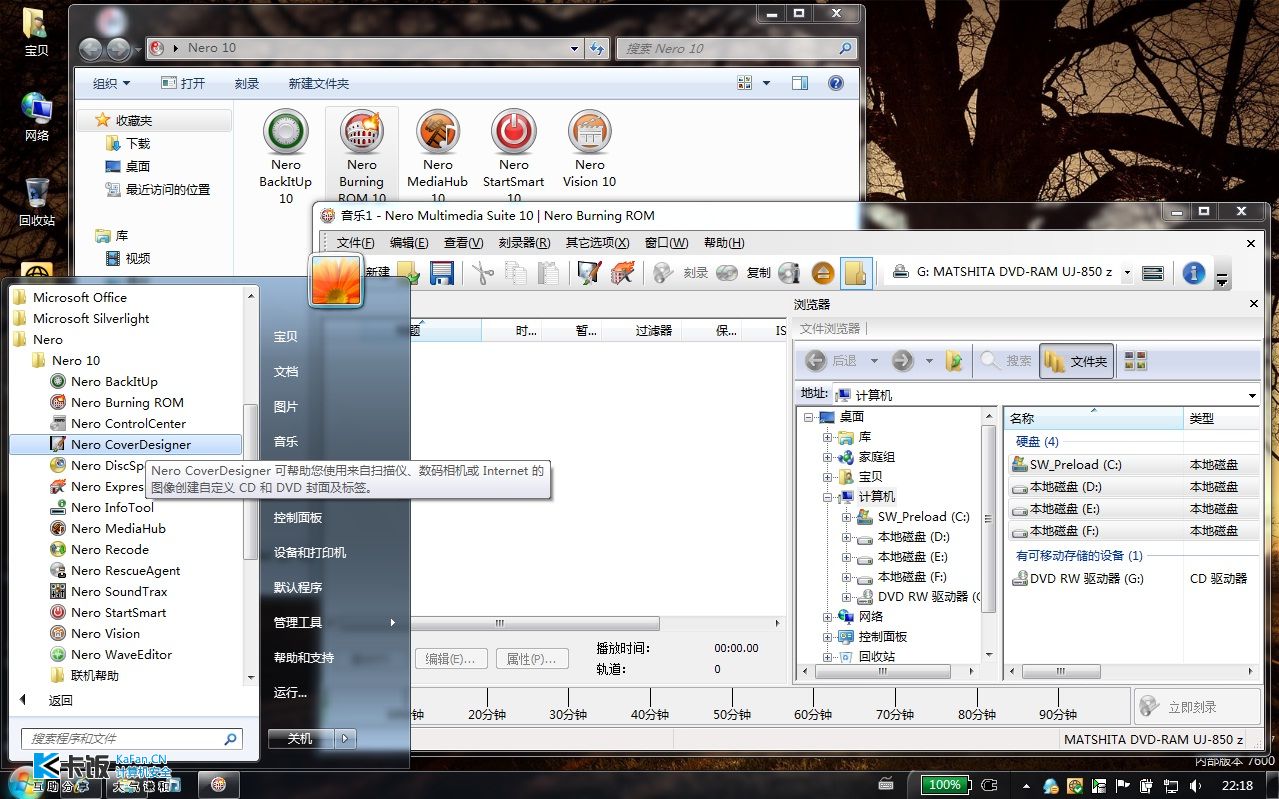Click the Copy documents icon in Nero toolbar
Viewport: 1279px width, 799px height.
click(516, 272)
